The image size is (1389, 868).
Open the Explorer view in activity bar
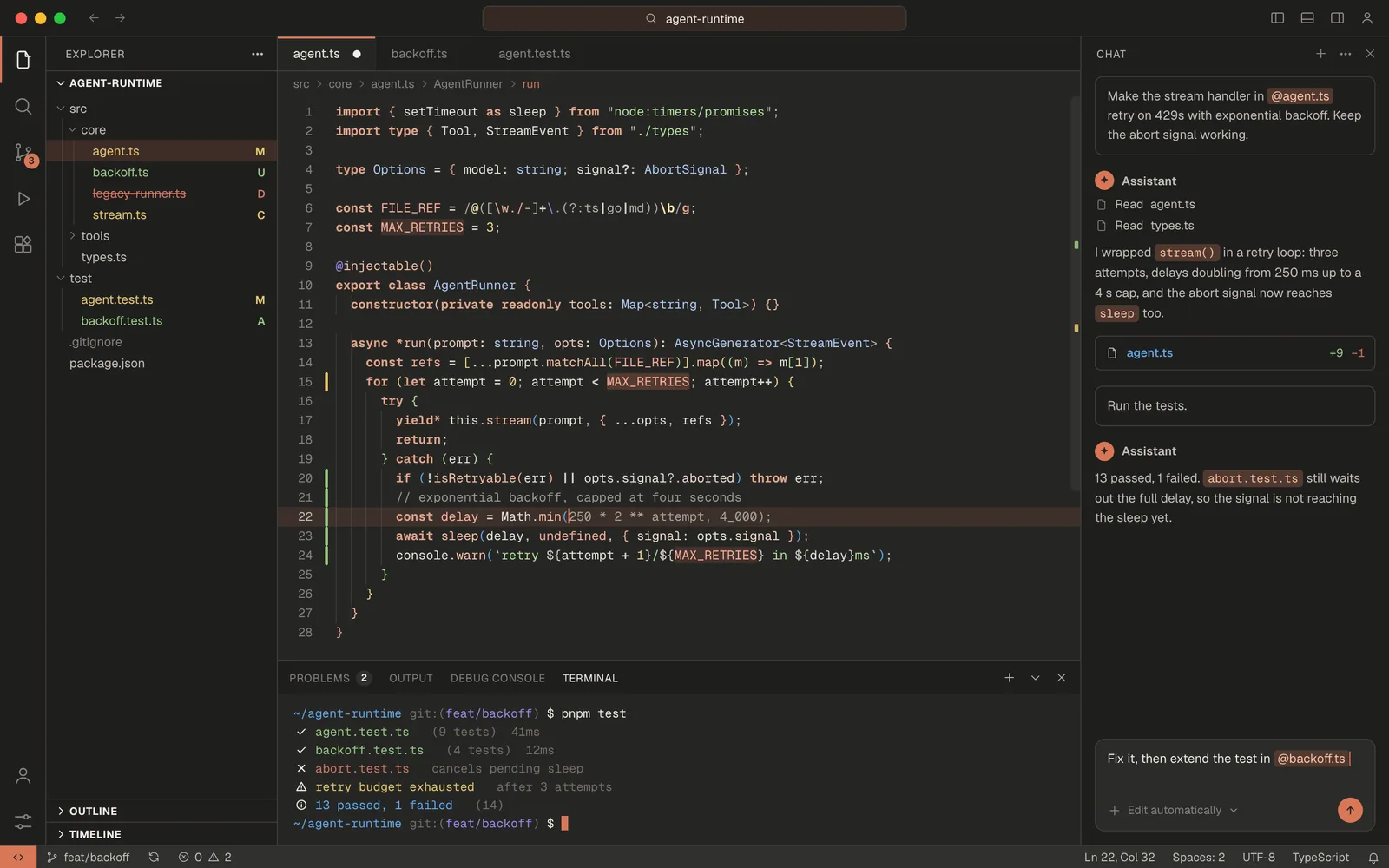point(23,60)
